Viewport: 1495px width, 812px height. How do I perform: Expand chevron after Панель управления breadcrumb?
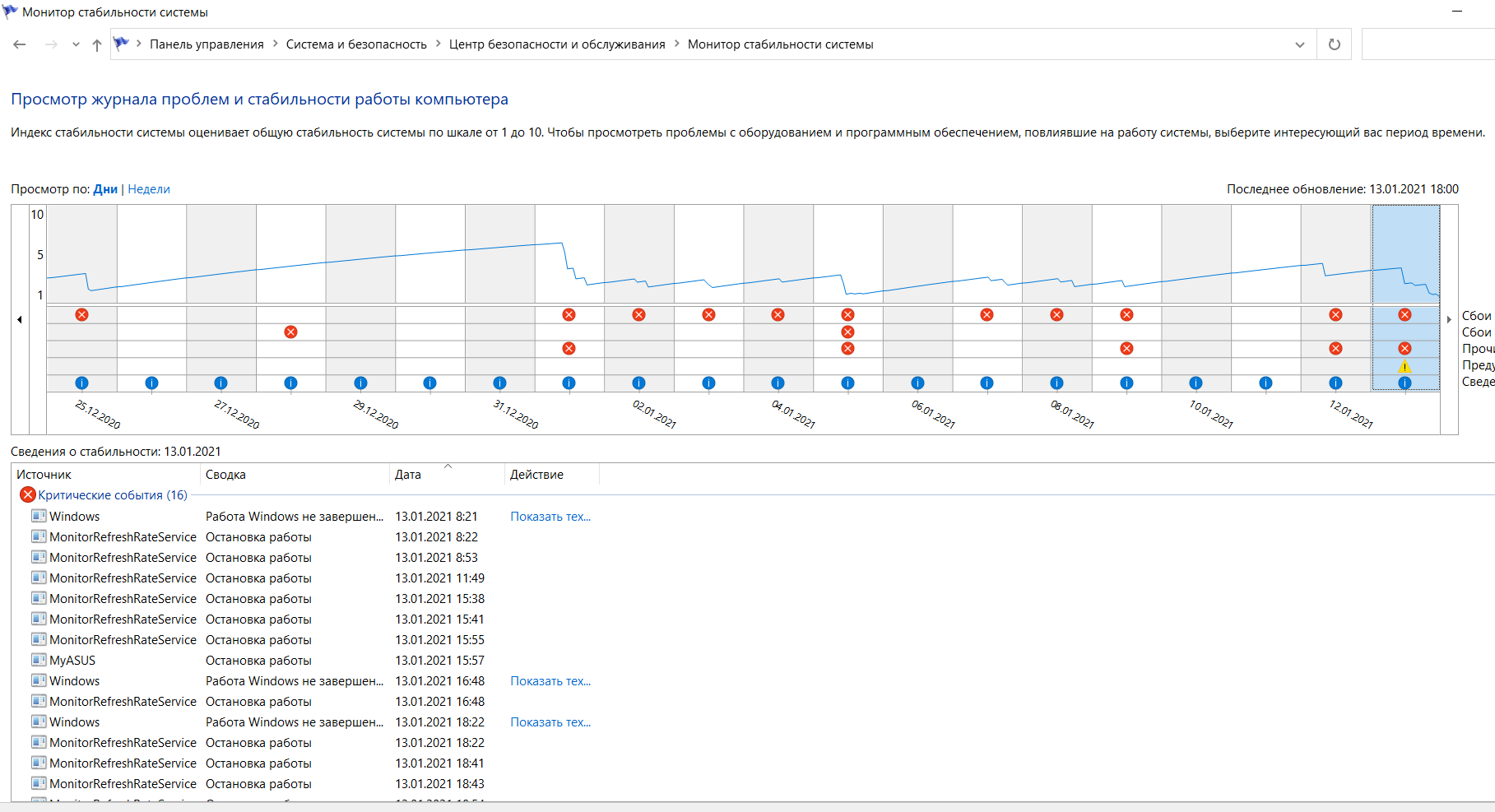pos(275,44)
